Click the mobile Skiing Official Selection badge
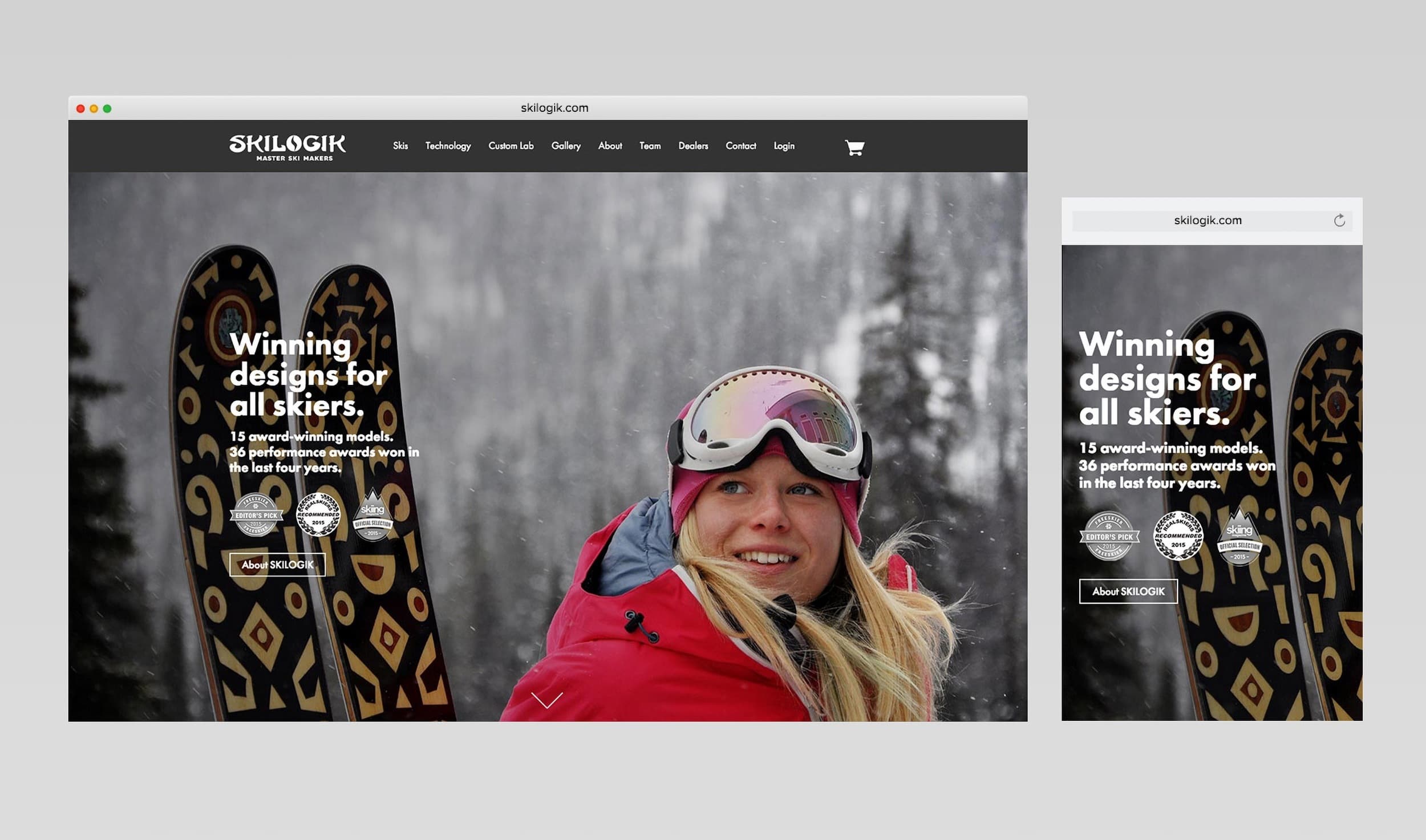 [1239, 538]
